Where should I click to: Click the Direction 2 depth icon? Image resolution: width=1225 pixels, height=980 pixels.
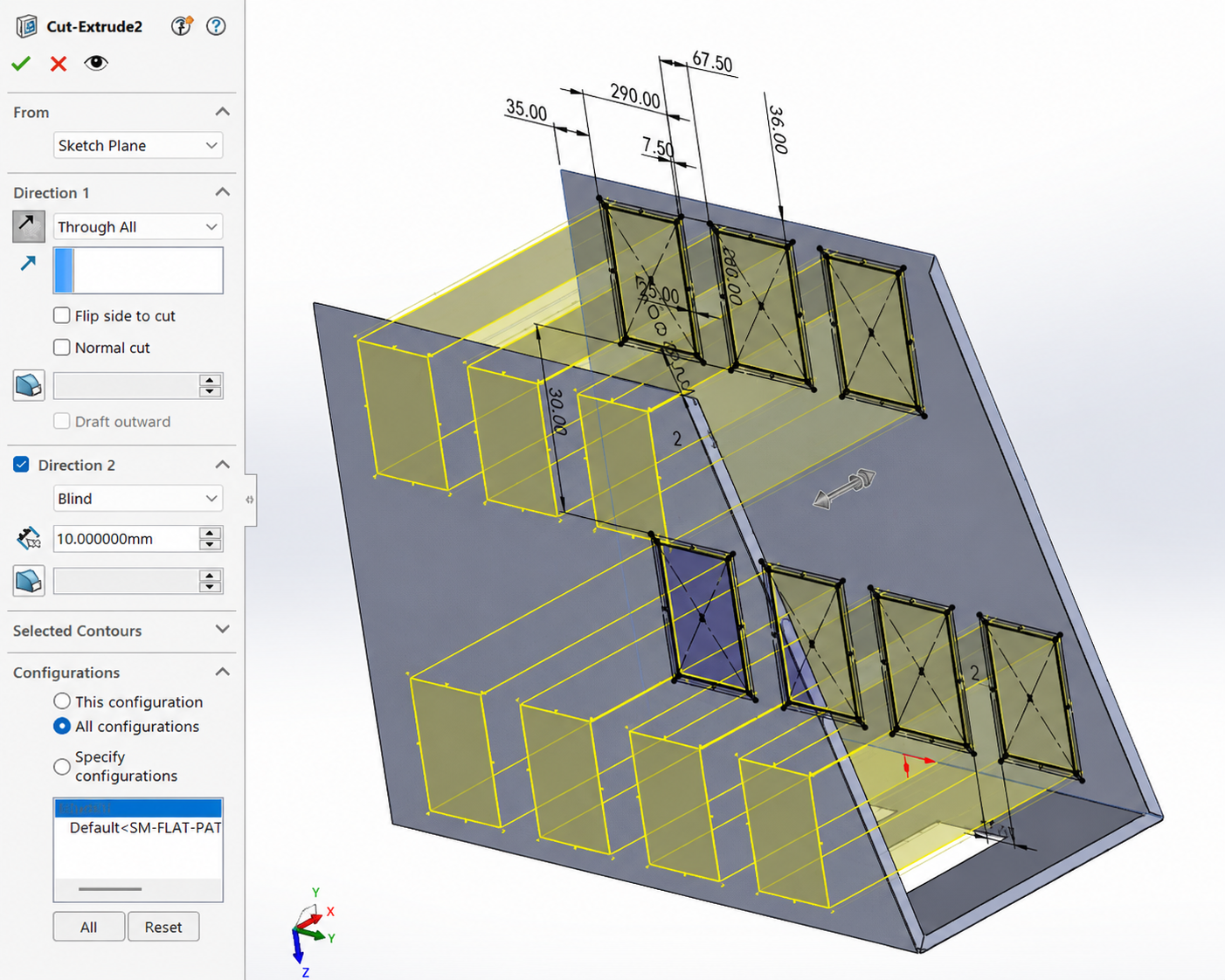(x=29, y=538)
